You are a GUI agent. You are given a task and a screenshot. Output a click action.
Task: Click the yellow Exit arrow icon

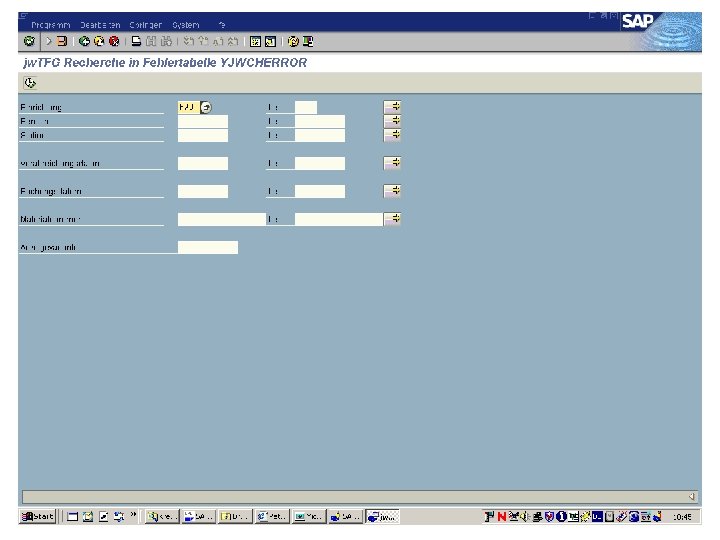(x=99, y=41)
